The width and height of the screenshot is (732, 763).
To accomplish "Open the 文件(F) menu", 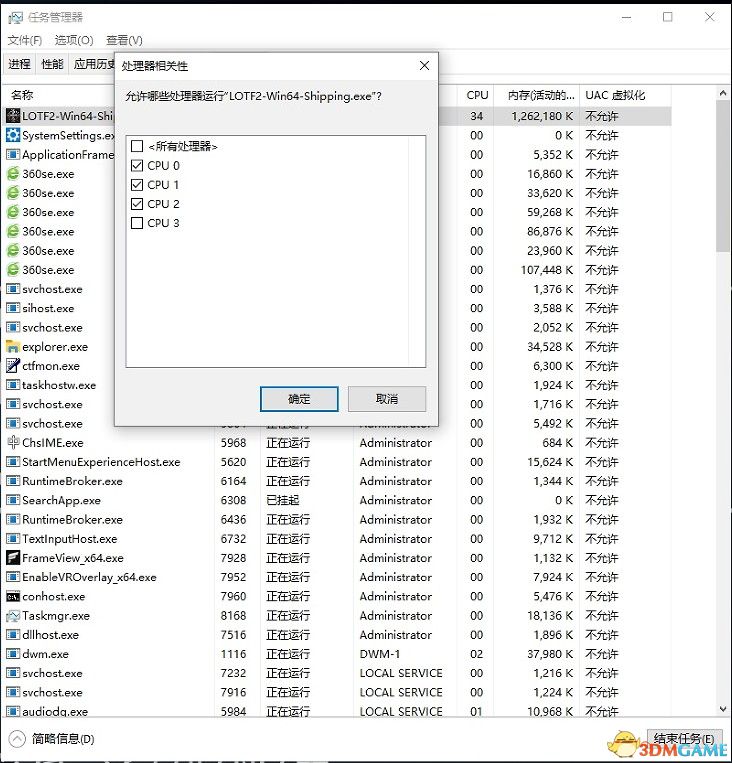I will (25, 40).
